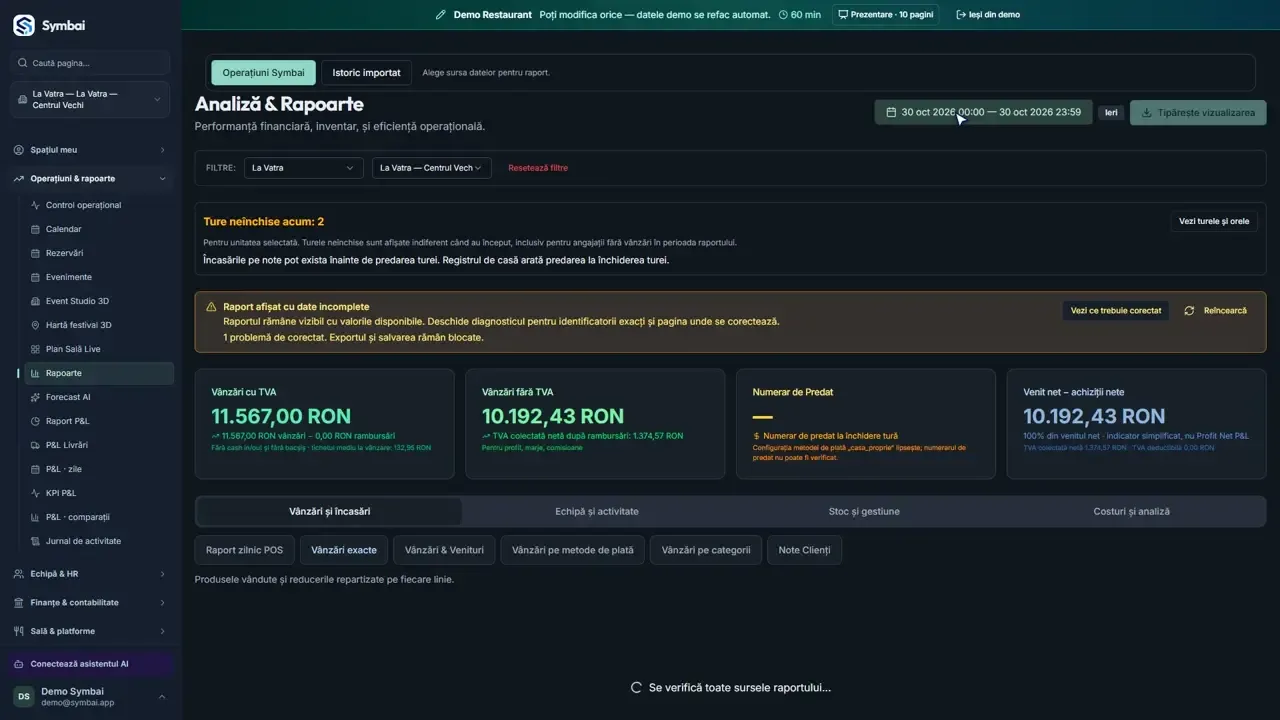Open Evenimente from the sidebar
Image resolution: width=1280 pixels, height=720 pixels.
click(x=97, y=277)
